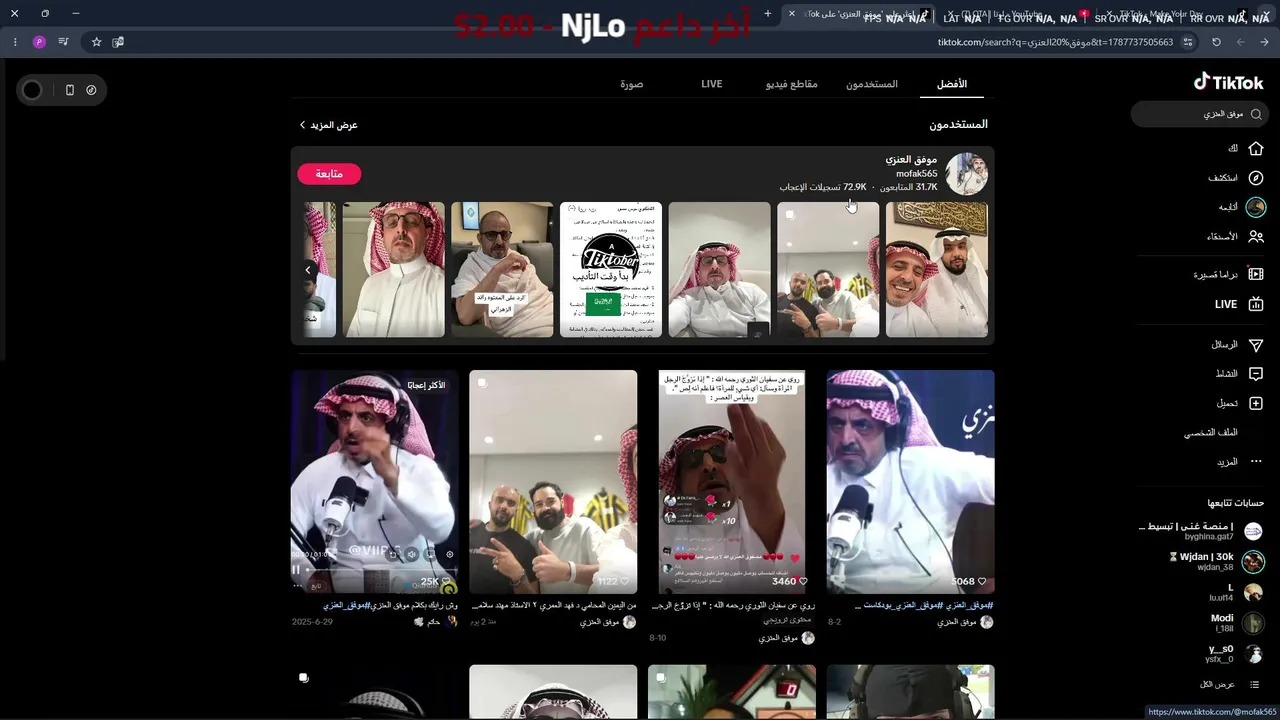Open the TikTok logo home link

pos(1229,82)
